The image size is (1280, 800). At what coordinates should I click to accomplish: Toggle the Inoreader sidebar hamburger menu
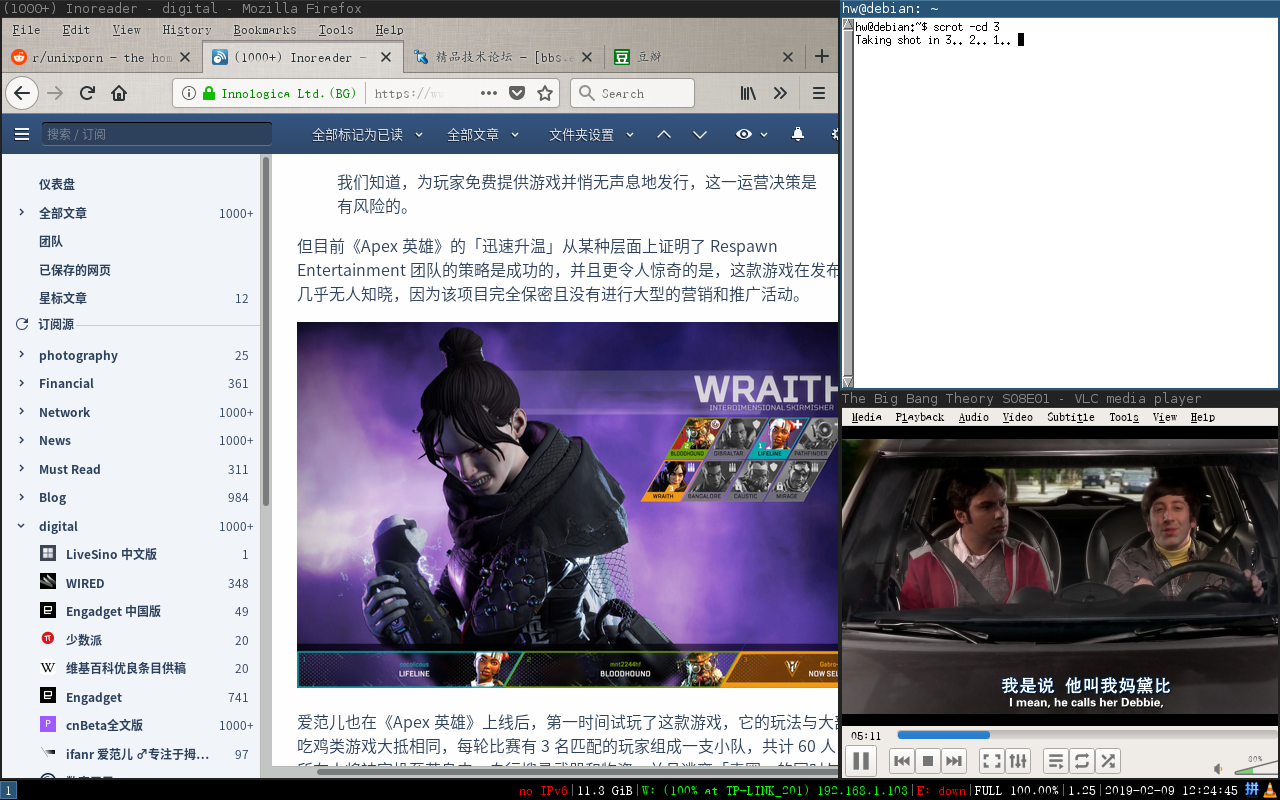click(22, 134)
